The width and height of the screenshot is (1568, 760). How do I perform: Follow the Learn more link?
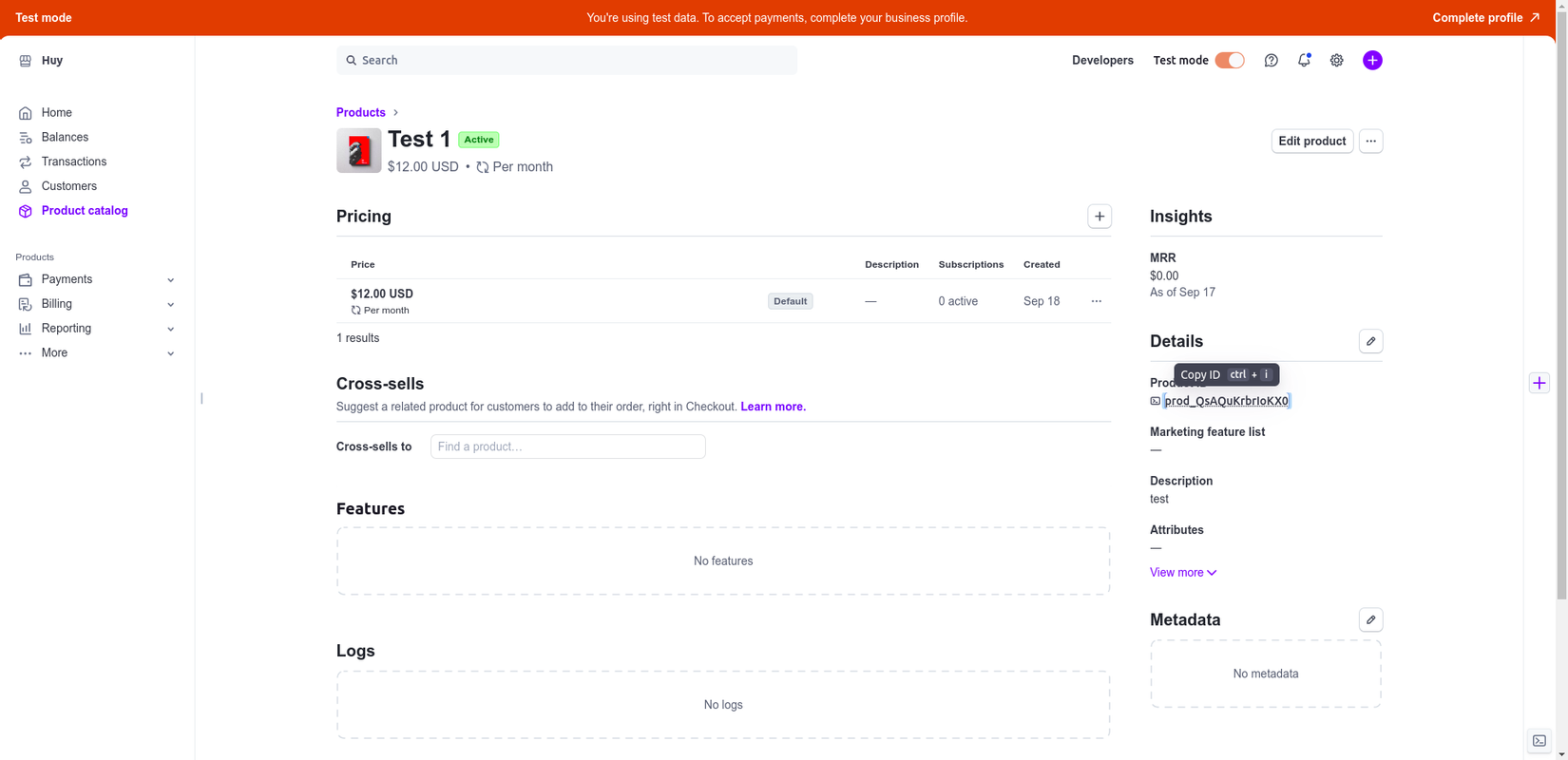[773, 407]
